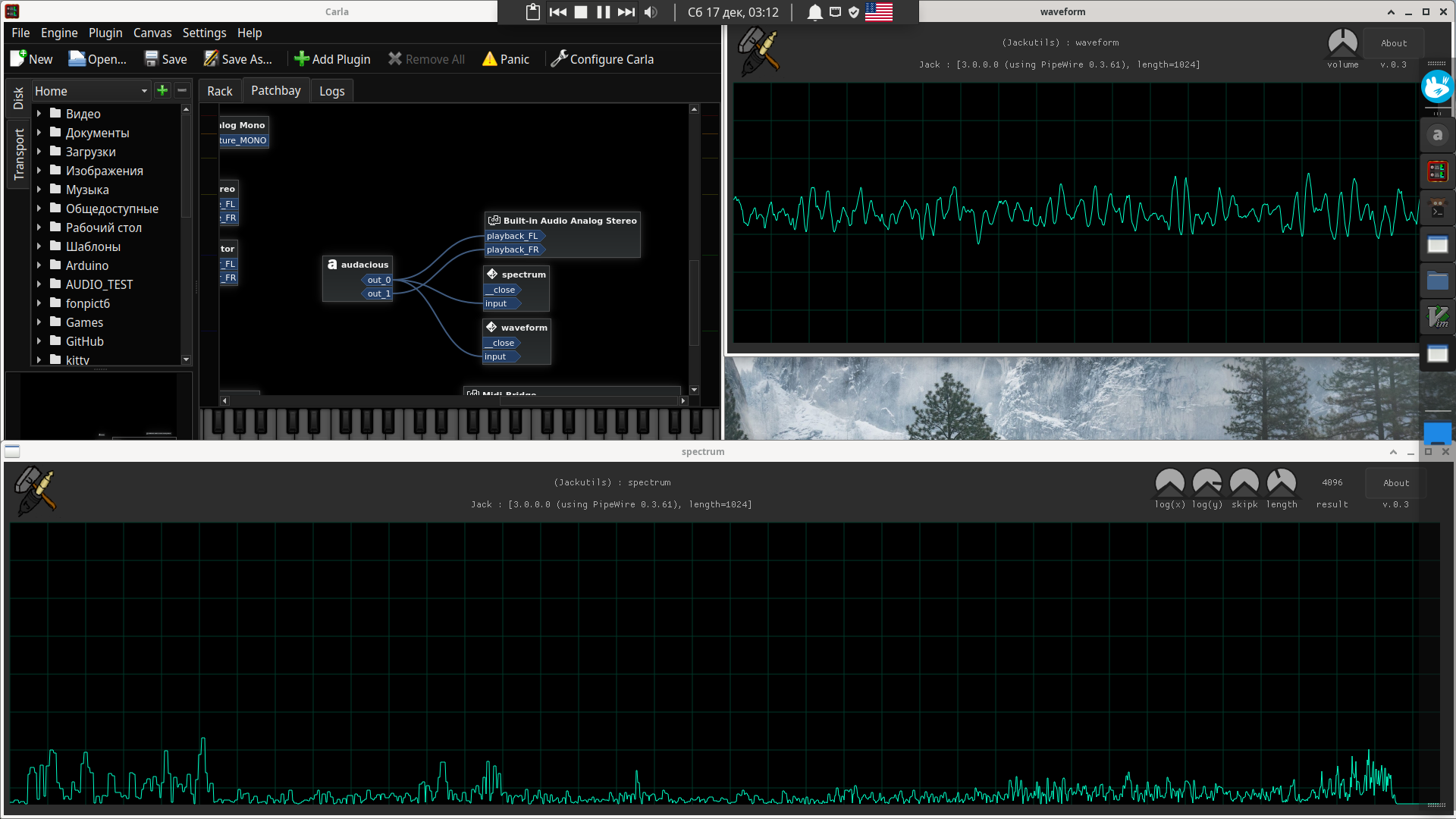Image resolution: width=1456 pixels, height=819 pixels.
Task: Click the length knob in spectrum
Action: pyautogui.click(x=1282, y=482)
